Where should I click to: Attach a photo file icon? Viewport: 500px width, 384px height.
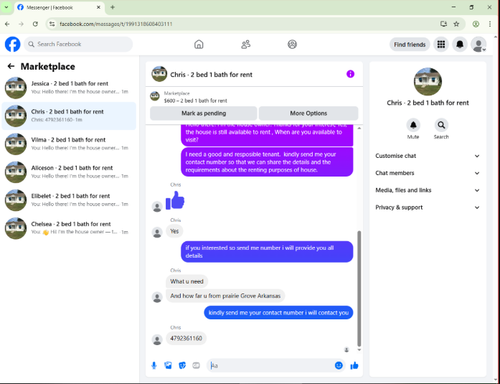pos(168,366)
